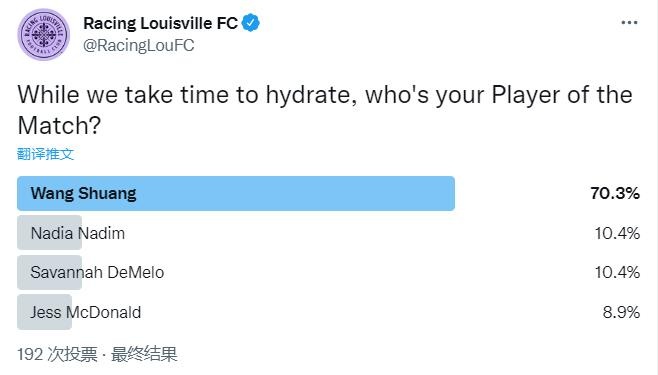
Task: Click the Racing Louisville FC display name
Action: (161, 23)
